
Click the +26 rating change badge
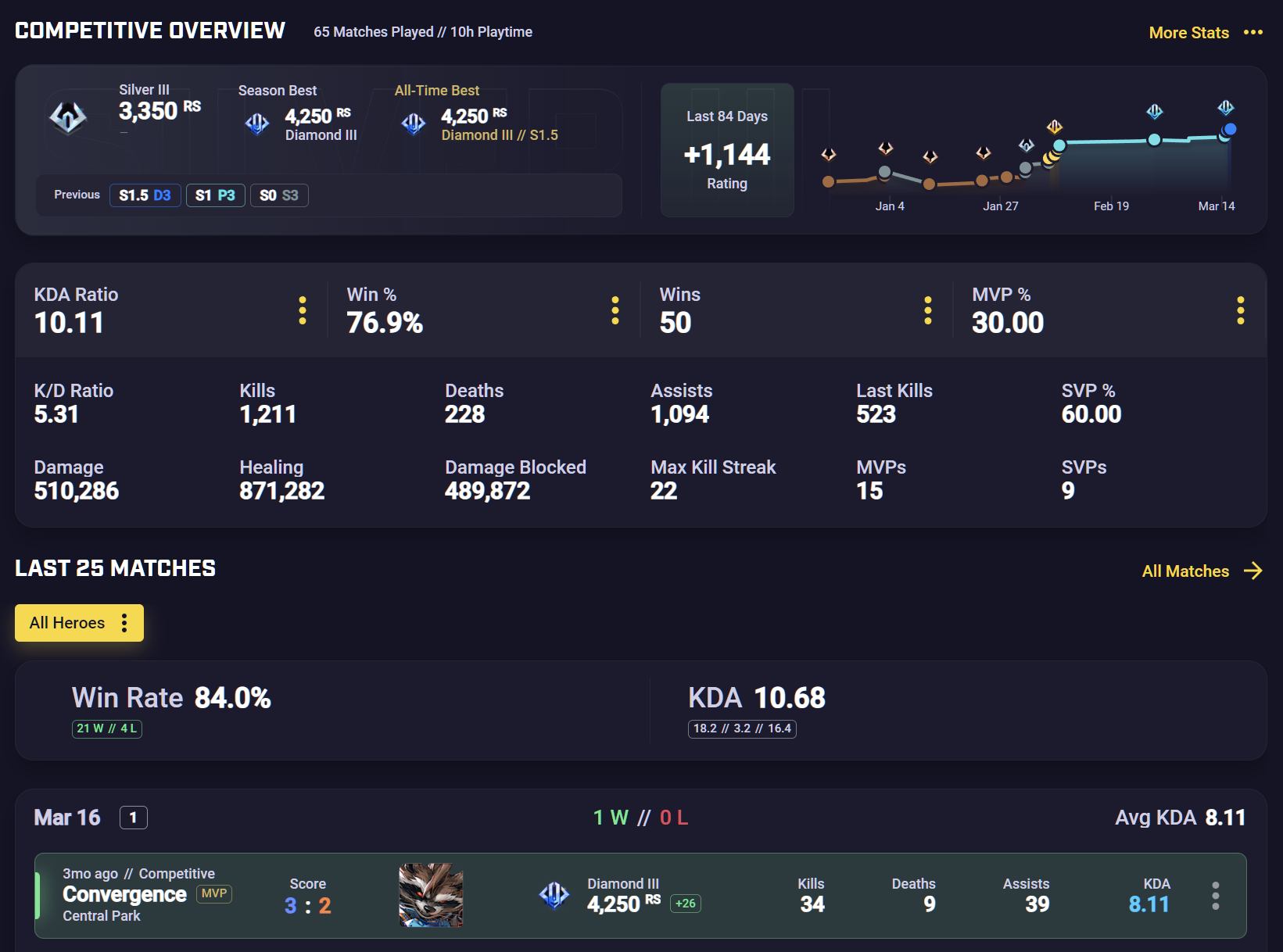[x=686, y=904]
